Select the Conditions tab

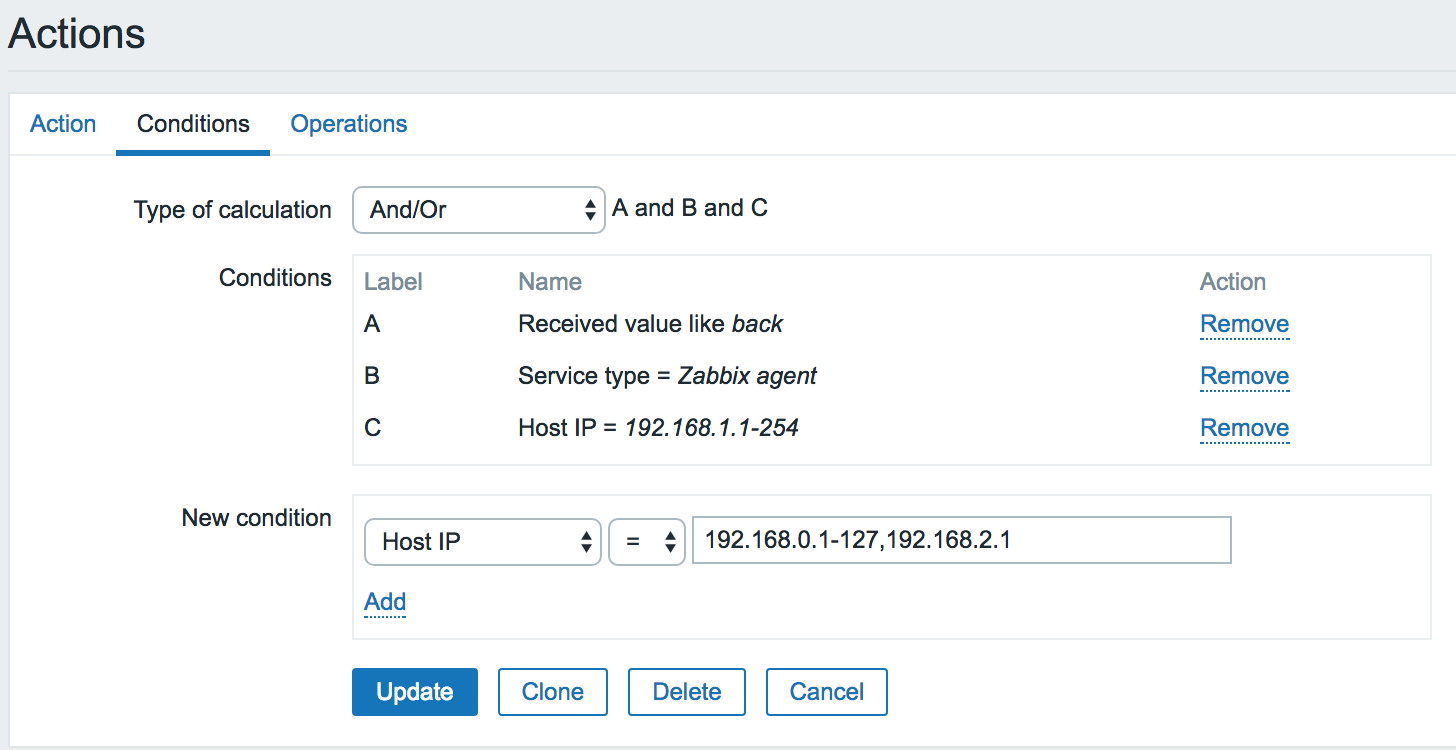click(x=193, y=124)
